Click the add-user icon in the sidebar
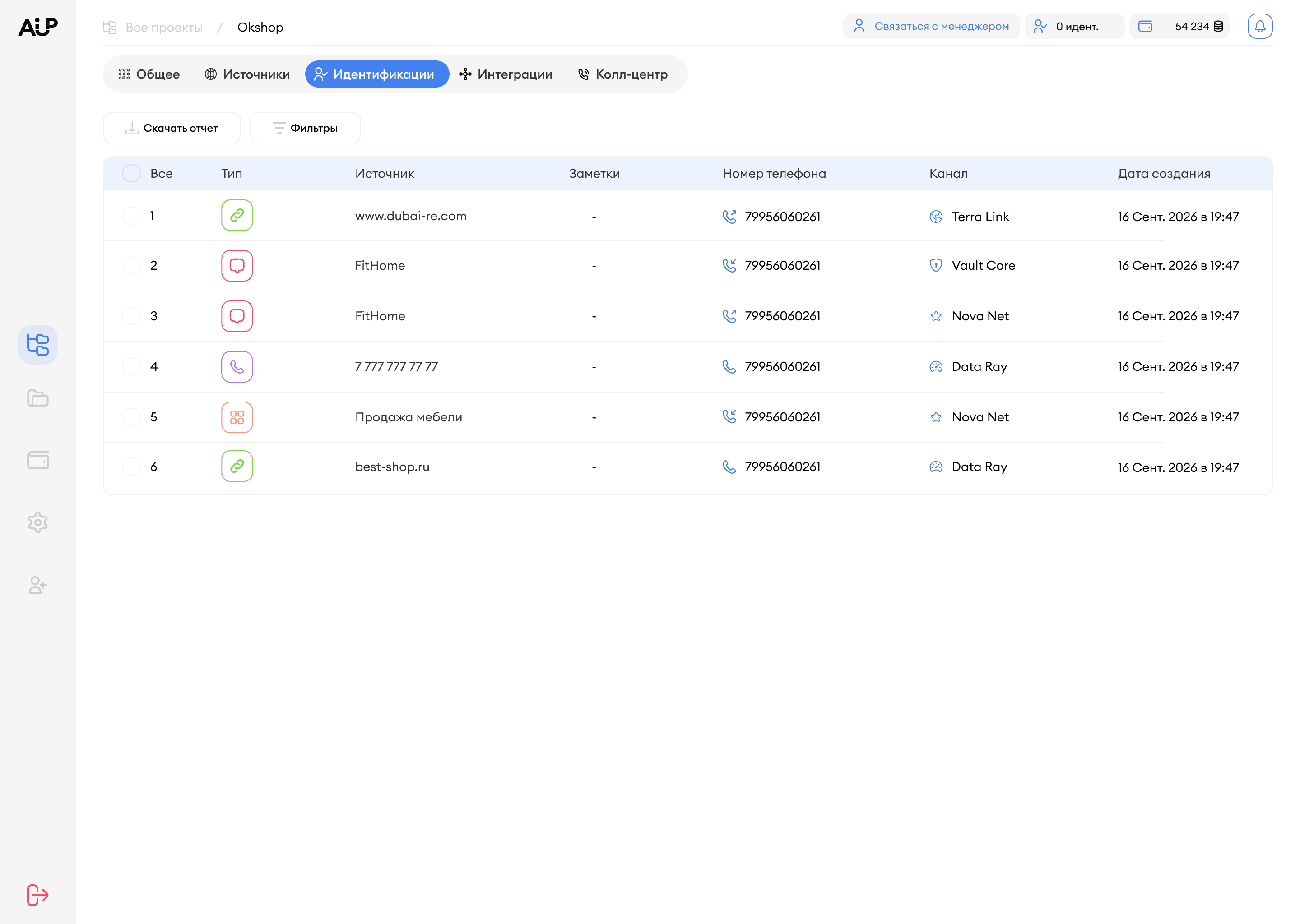The image size is (1300, 924). (37, 586)
